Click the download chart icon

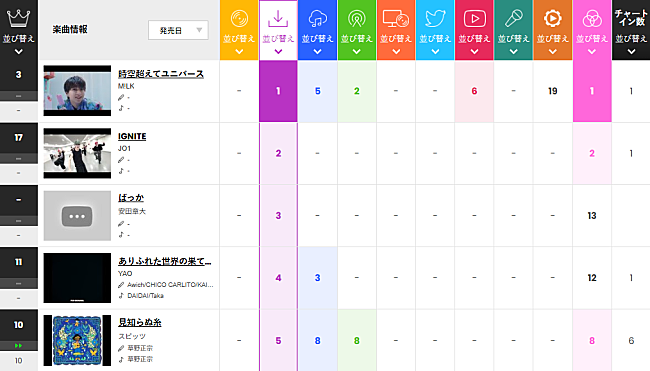click(x=278, y=19)
